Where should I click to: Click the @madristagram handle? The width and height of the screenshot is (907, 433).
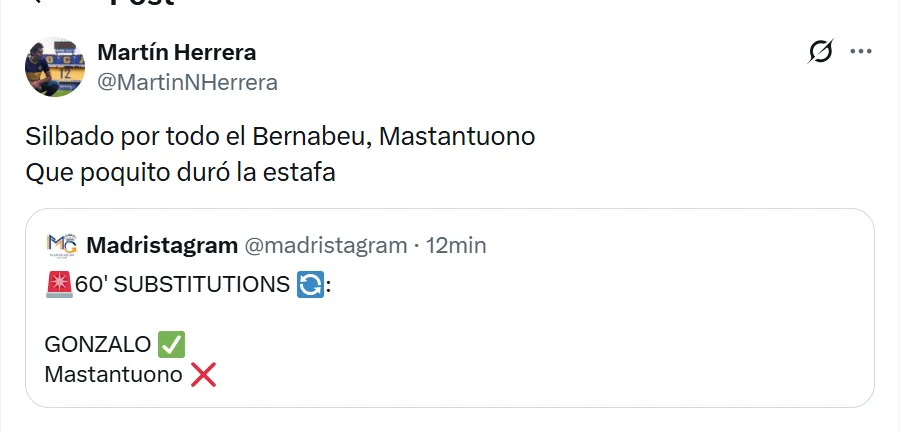click(326, 245)
